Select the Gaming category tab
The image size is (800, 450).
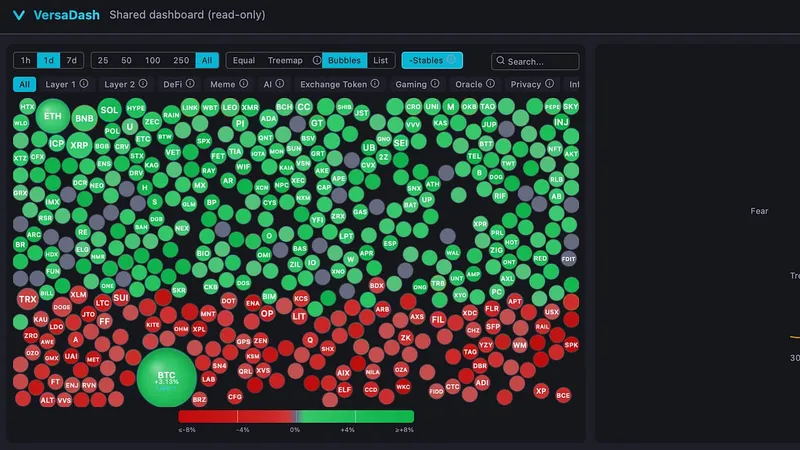pyautogui.click(x=417, y=84)
